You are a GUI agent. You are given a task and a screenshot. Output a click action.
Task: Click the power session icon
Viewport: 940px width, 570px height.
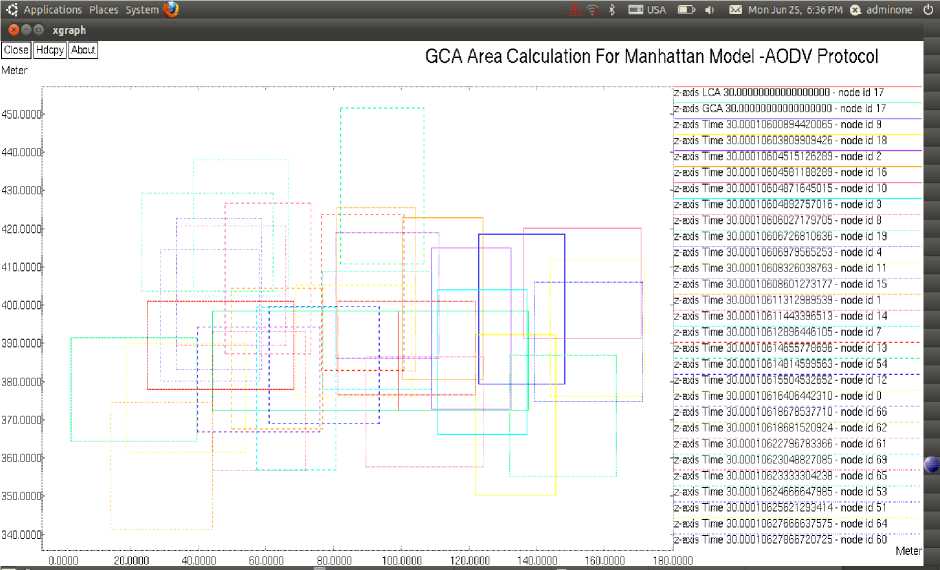click(x=928, y=10)
